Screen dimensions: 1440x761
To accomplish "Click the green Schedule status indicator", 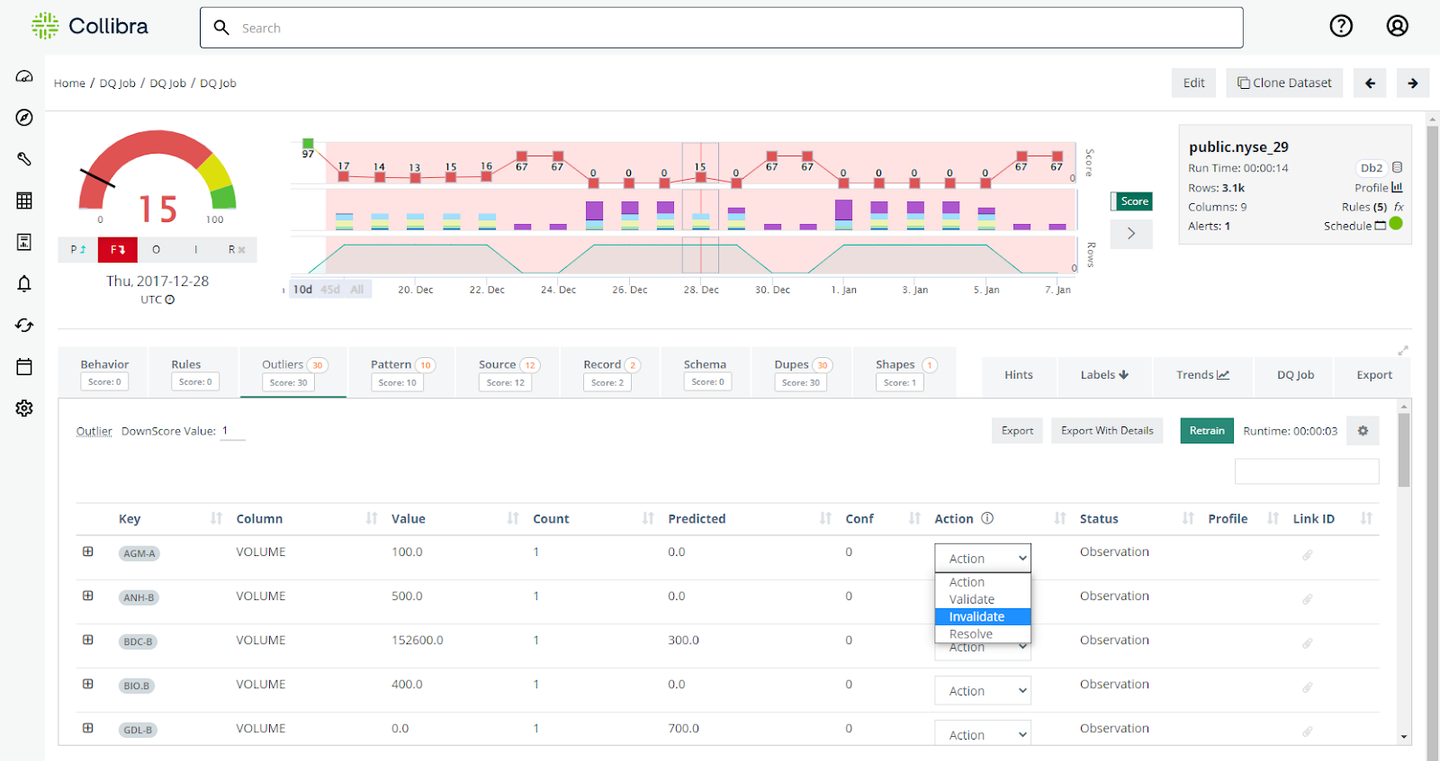I will coord(1396,224).
